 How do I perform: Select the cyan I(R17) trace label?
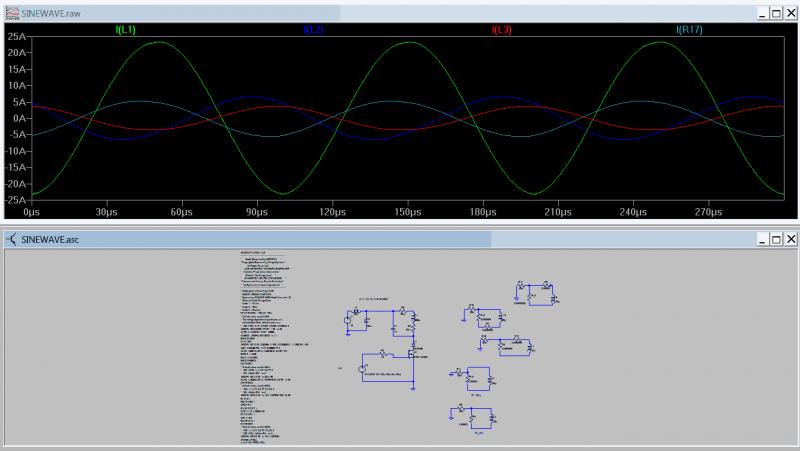click(689, 31)
